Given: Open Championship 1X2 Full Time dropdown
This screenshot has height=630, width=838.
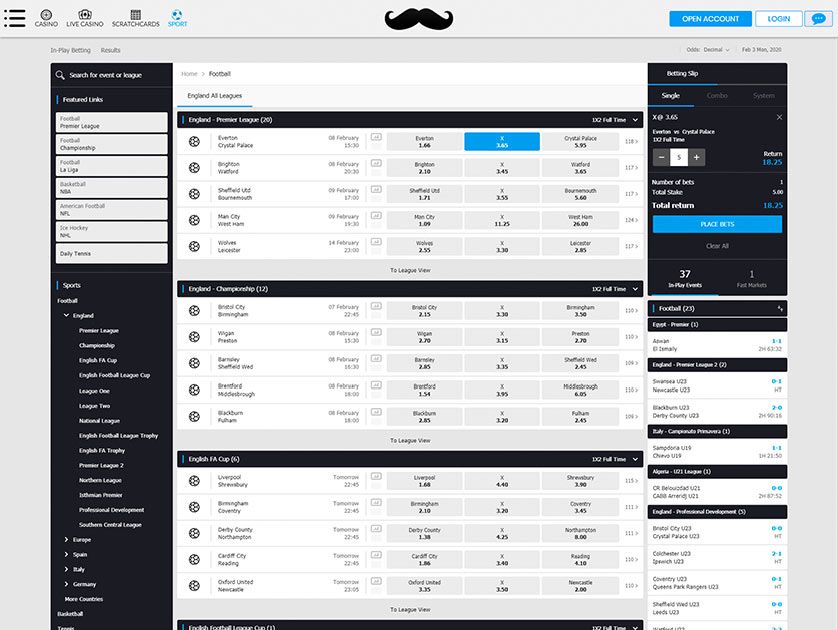Looking at the screenshot, I should 615,289.
